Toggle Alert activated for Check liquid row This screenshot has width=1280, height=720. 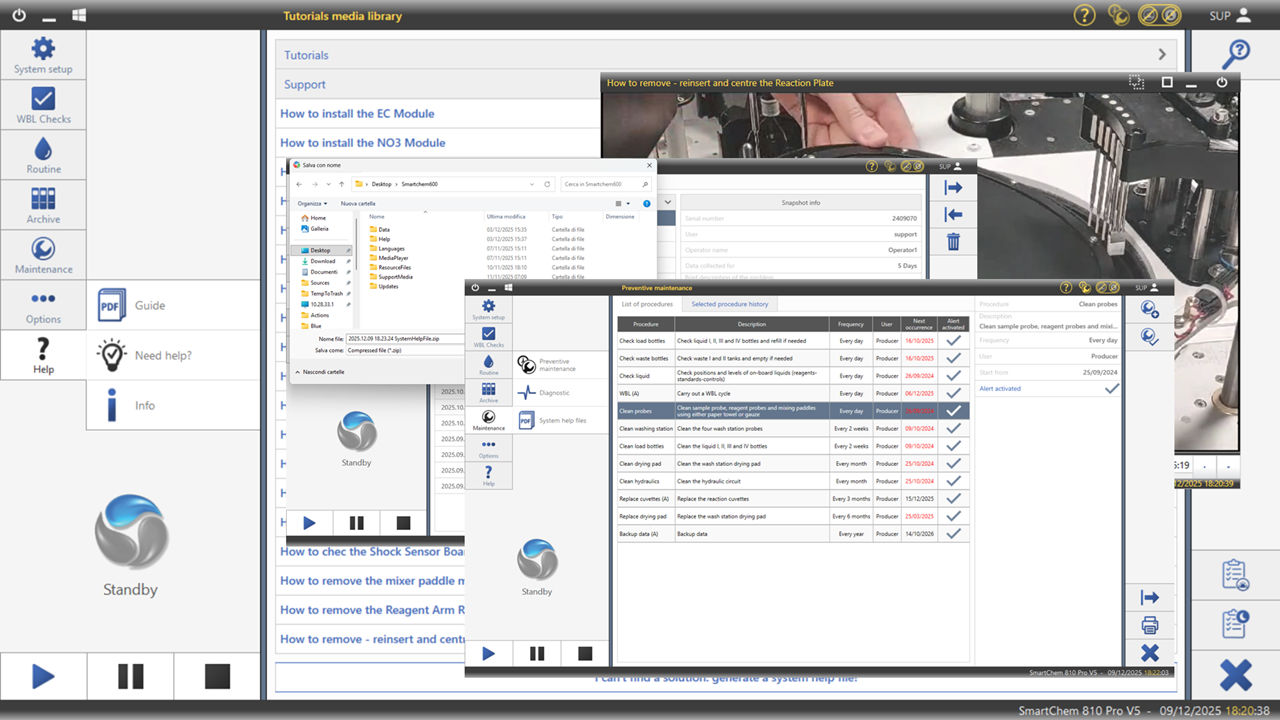[x=953, y=376]
